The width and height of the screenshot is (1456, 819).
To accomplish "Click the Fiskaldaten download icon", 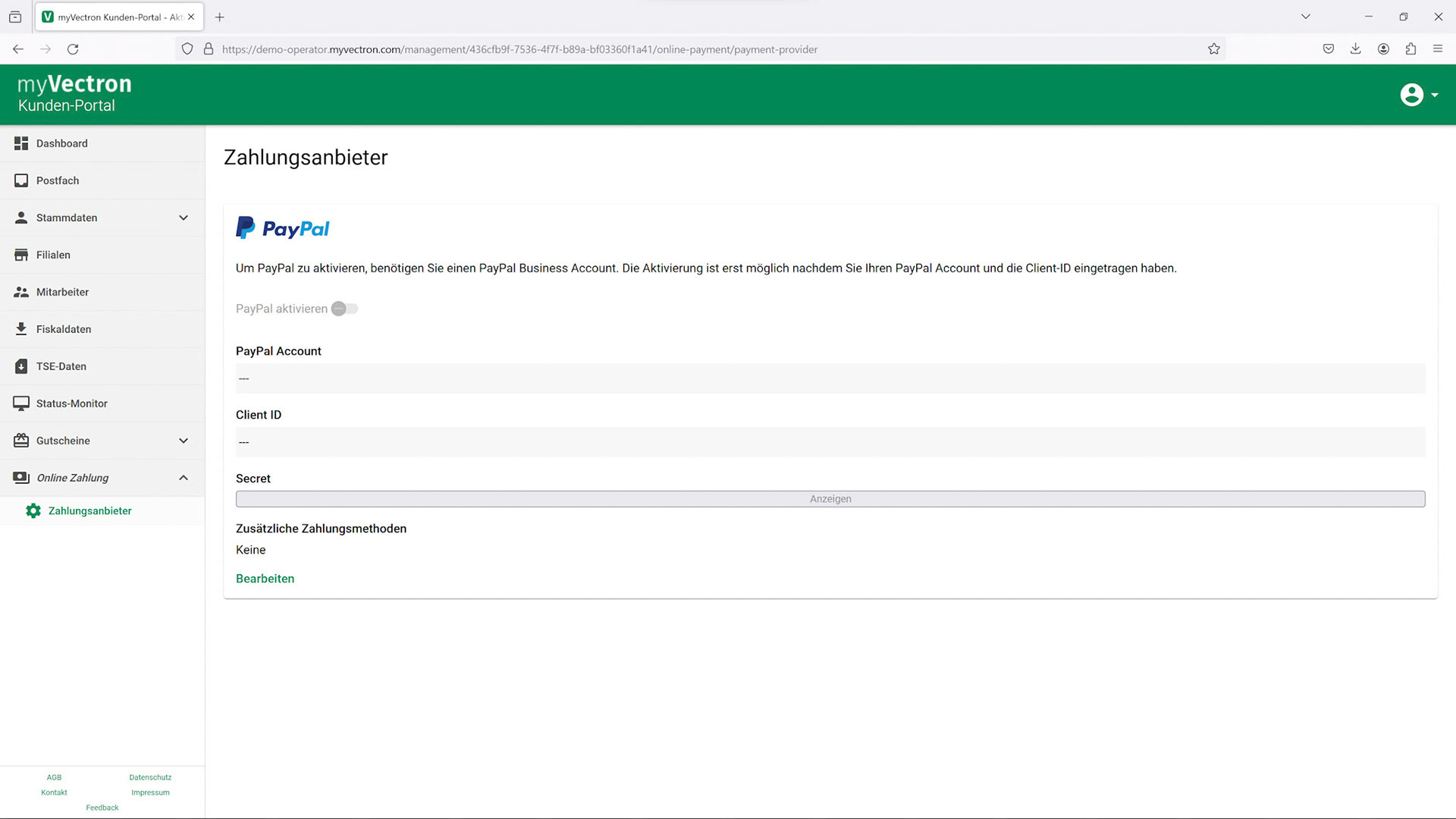I will 21,329.
